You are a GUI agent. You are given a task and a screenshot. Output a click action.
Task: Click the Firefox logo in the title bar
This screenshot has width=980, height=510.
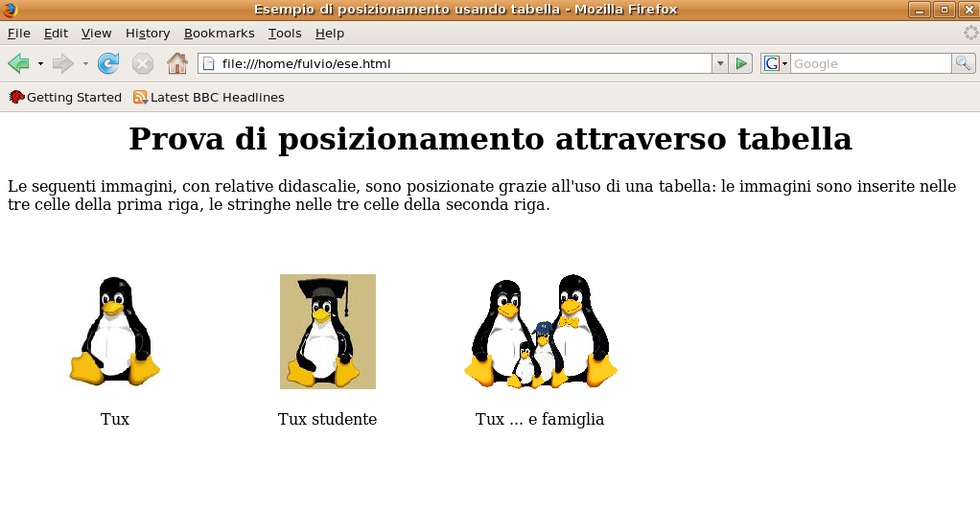[x=9, y=9]
